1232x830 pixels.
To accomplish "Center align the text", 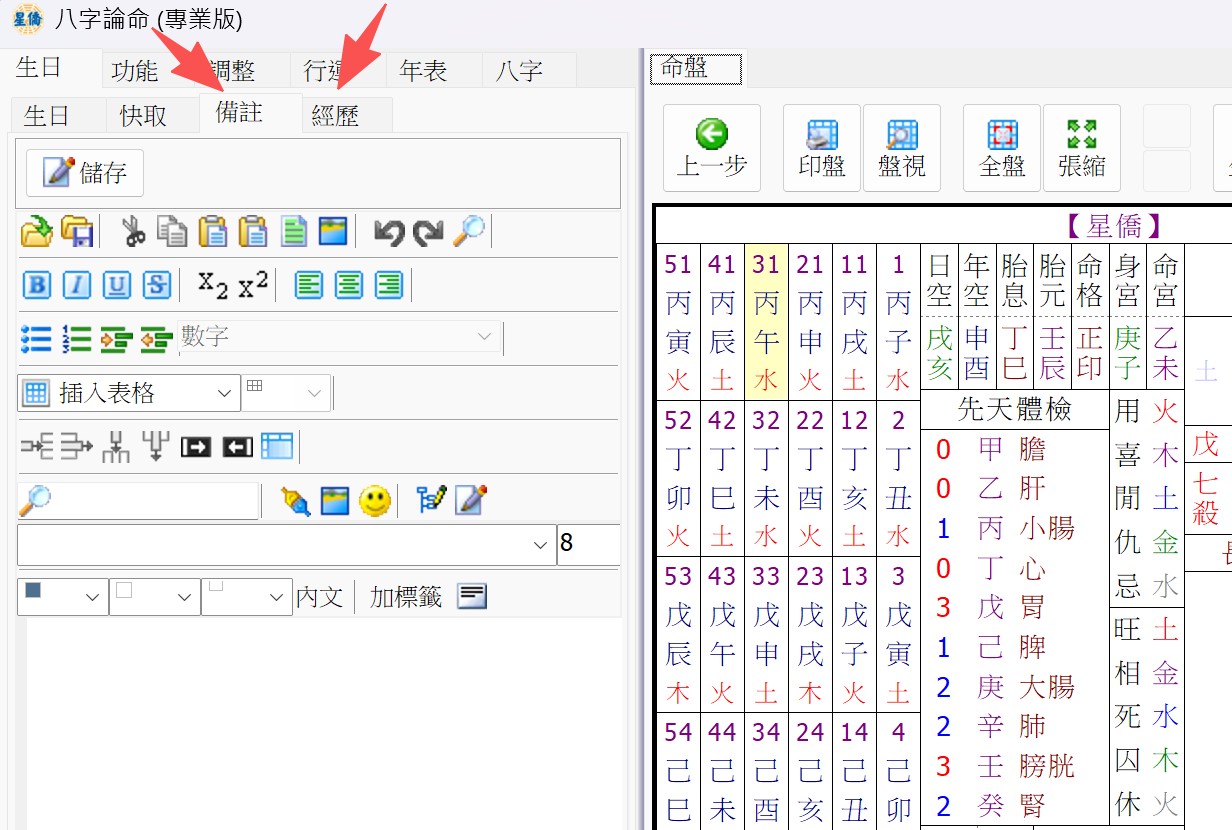I will [348, 285].
